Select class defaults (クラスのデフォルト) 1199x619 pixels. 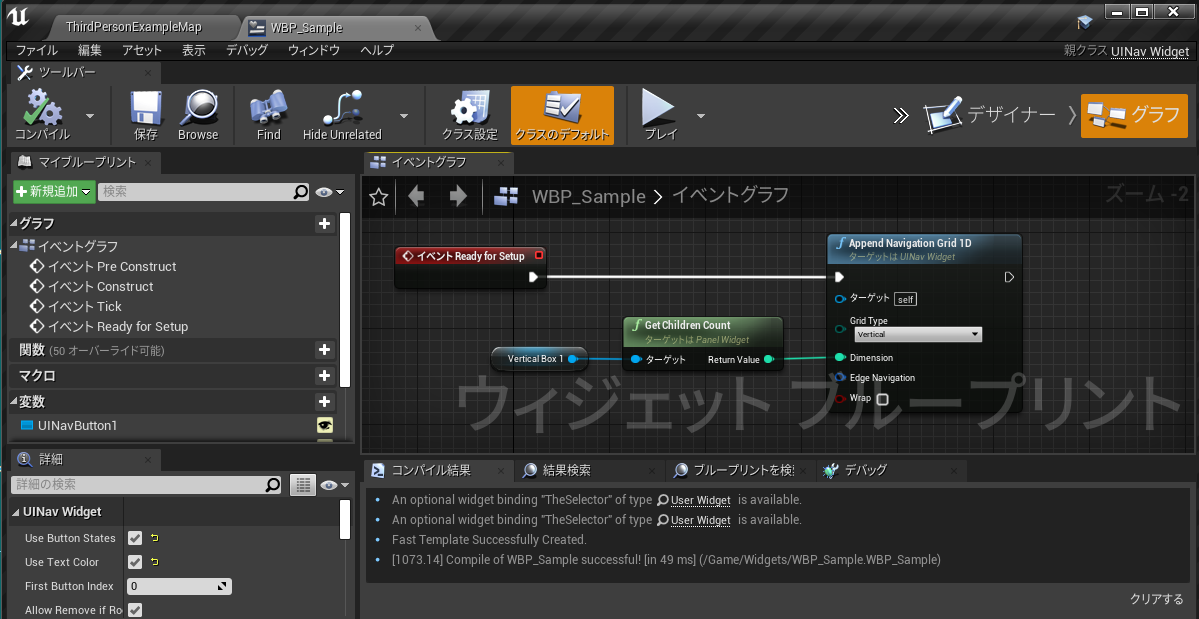562,115
